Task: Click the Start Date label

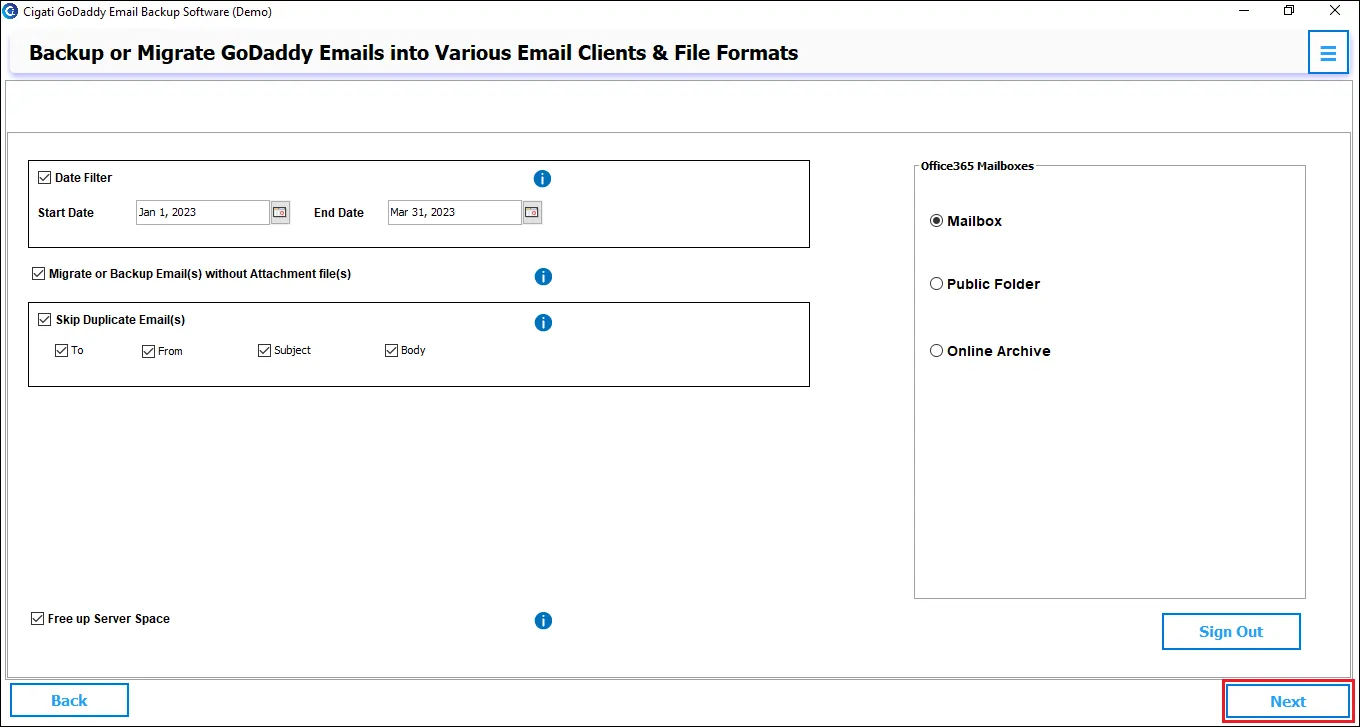Action: coord(66,213)
